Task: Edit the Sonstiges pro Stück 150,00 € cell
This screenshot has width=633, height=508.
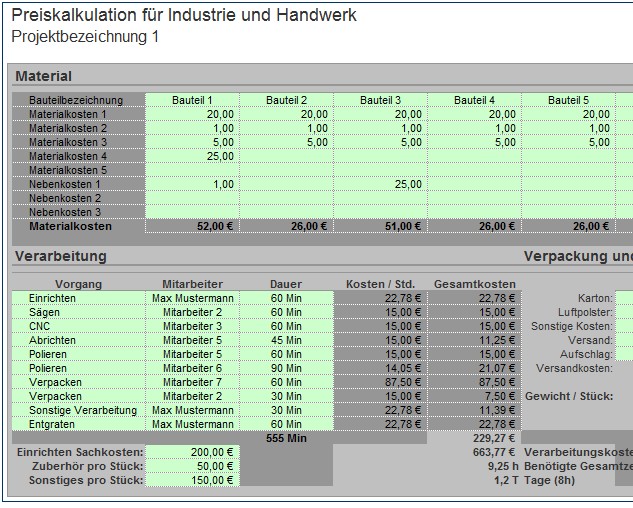Action: (x=192, y=480)
